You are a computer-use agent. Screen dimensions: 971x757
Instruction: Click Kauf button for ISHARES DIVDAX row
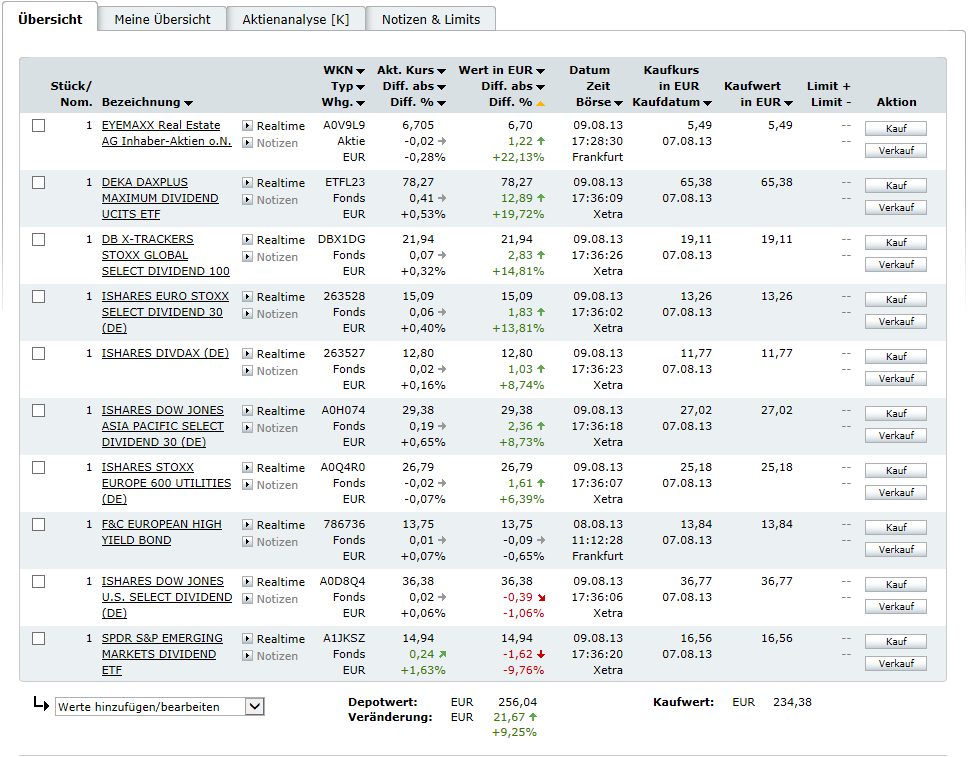(896, 356)
